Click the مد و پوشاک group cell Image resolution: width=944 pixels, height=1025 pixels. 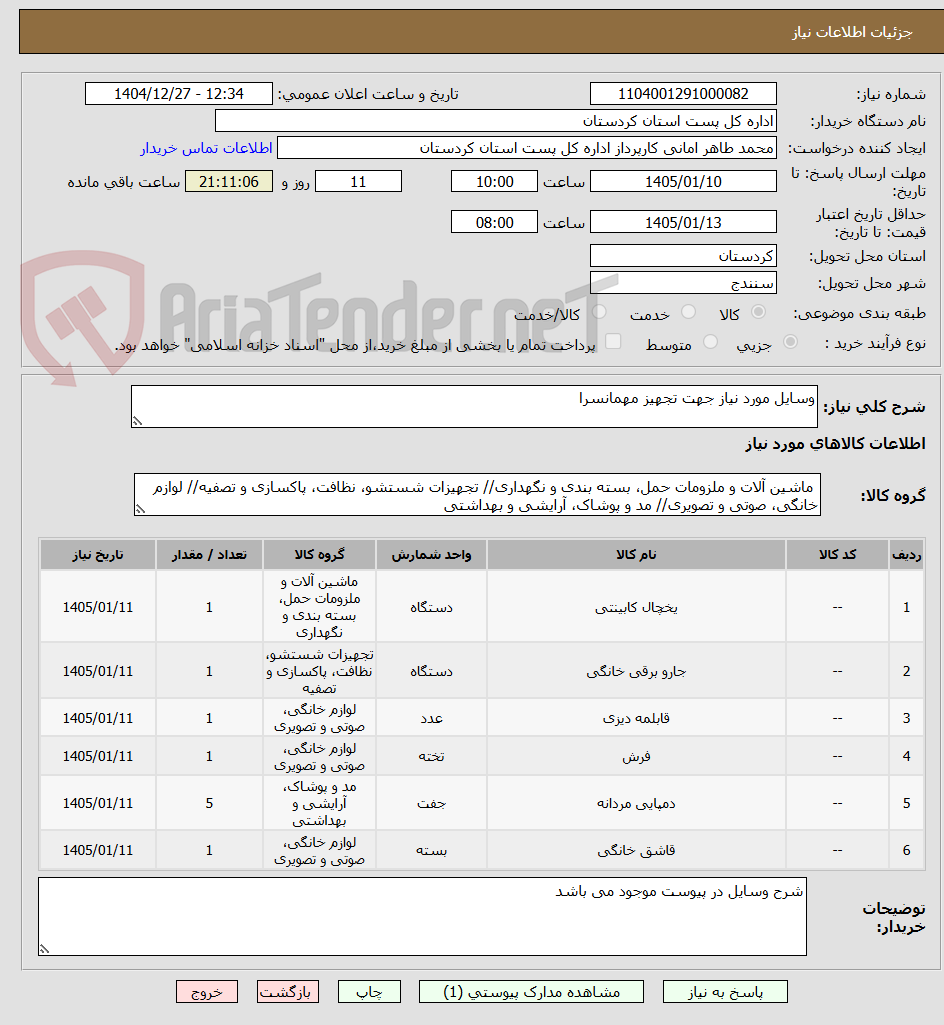(319, 803)
